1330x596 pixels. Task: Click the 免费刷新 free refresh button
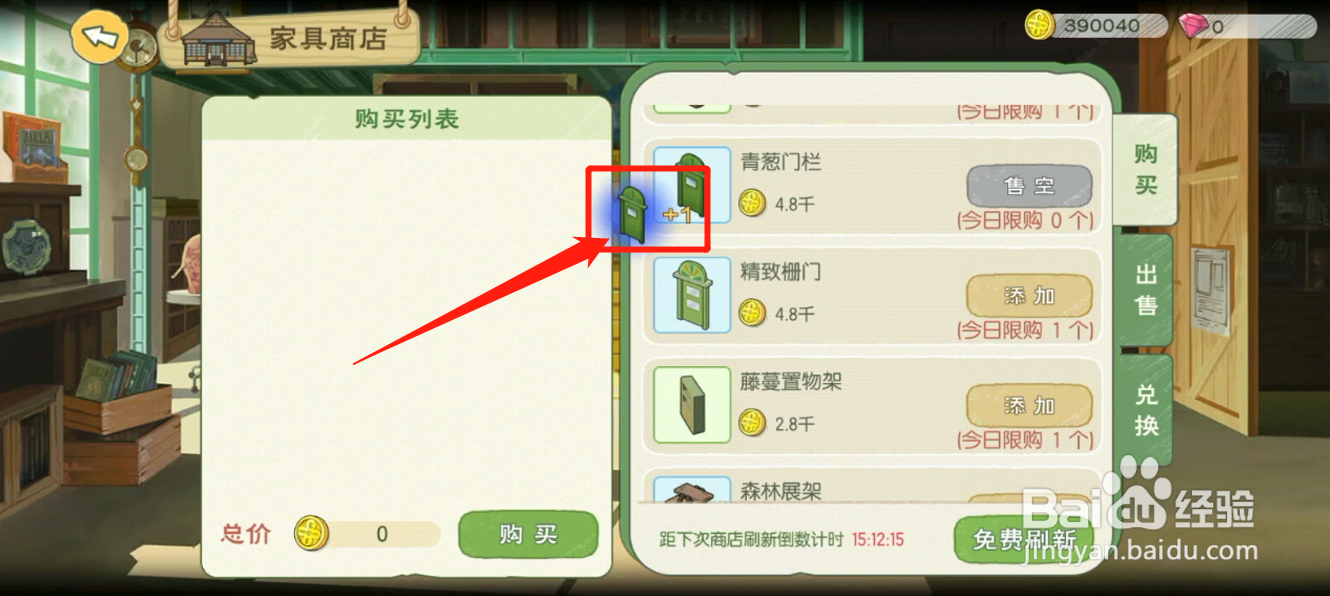point(1024,541)
